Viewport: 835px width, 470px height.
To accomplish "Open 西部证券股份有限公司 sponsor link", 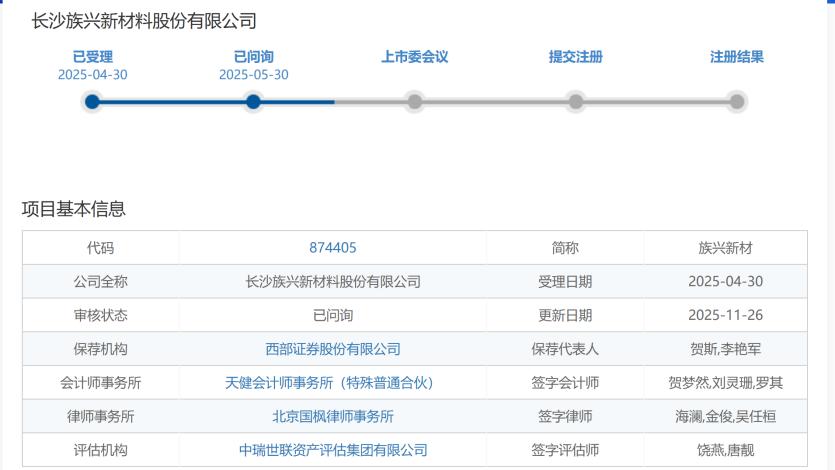I will click(332, 349).
